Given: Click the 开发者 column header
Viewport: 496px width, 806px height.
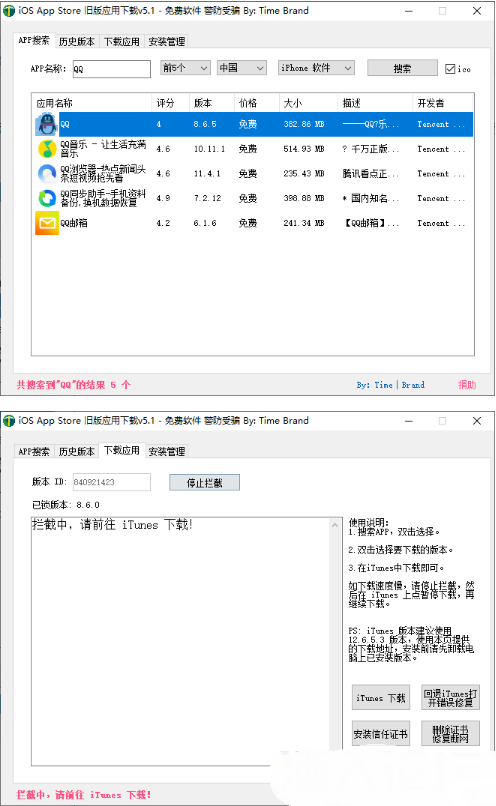Looking at the screenshot, I should [x=443, y=103].
